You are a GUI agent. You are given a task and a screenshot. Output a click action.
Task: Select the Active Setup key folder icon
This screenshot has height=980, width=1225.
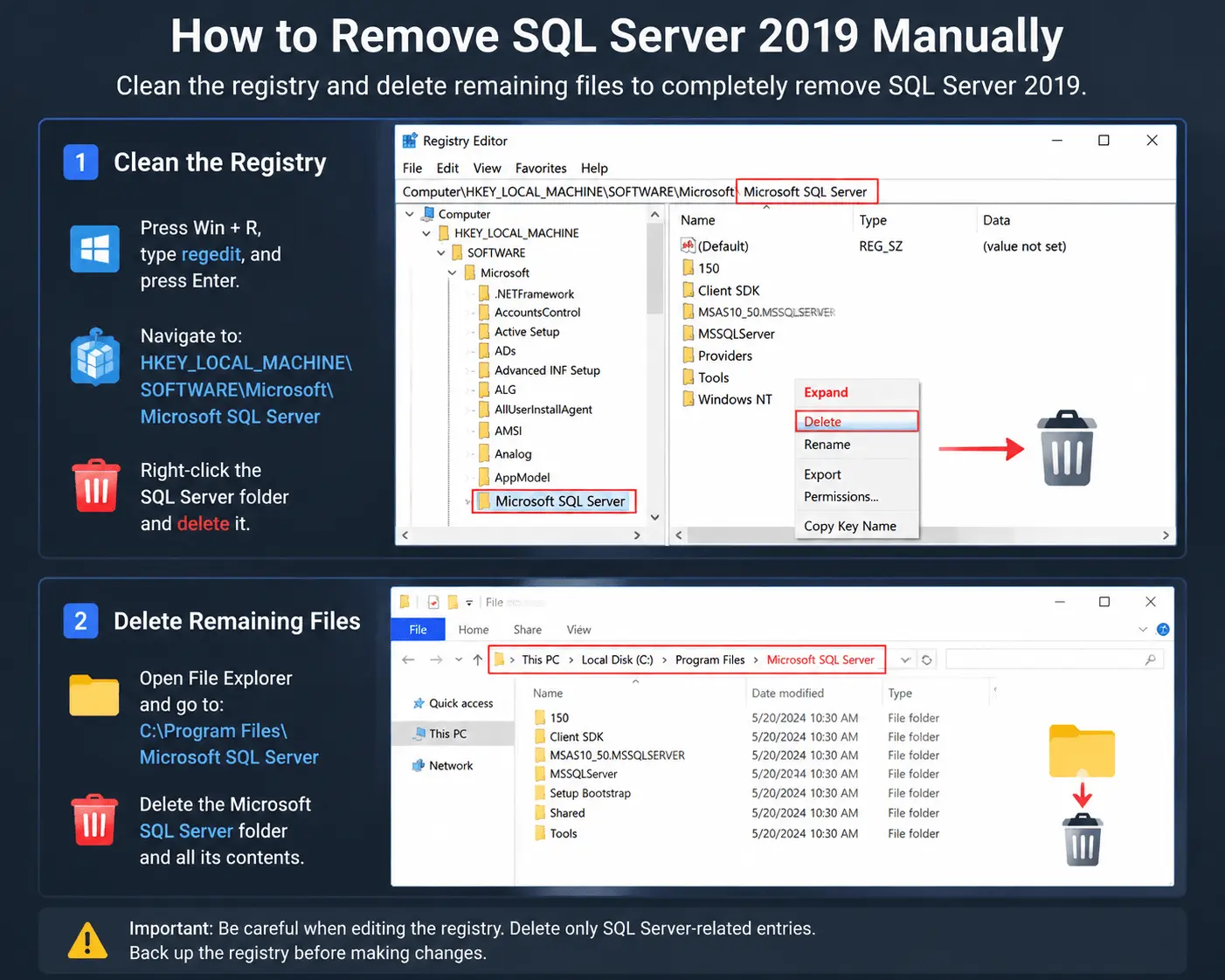tap(484, 332)
